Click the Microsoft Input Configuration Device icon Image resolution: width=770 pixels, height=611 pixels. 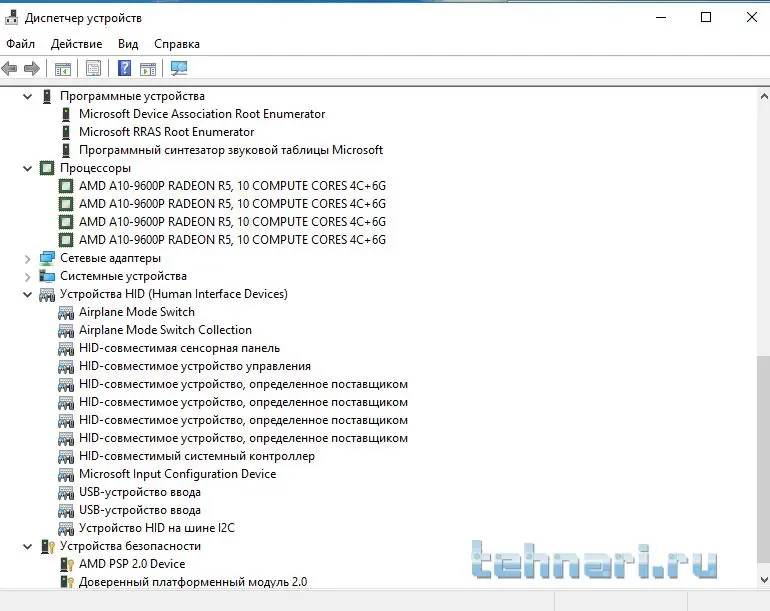(66, 474)
